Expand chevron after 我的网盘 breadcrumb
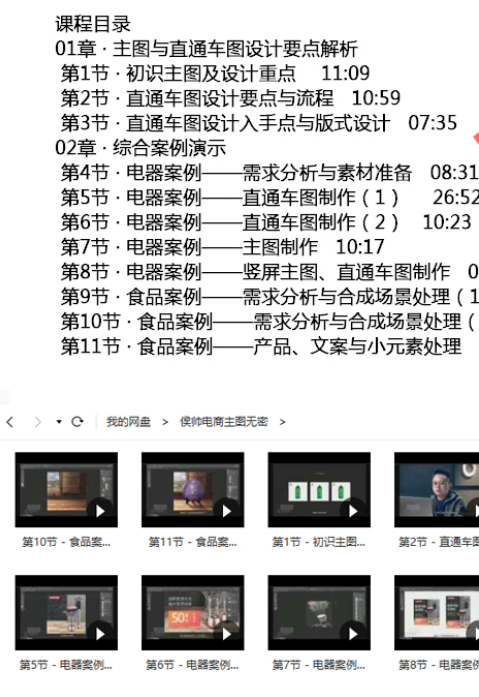This screenshot has width=479, height=697. [165, 422]
